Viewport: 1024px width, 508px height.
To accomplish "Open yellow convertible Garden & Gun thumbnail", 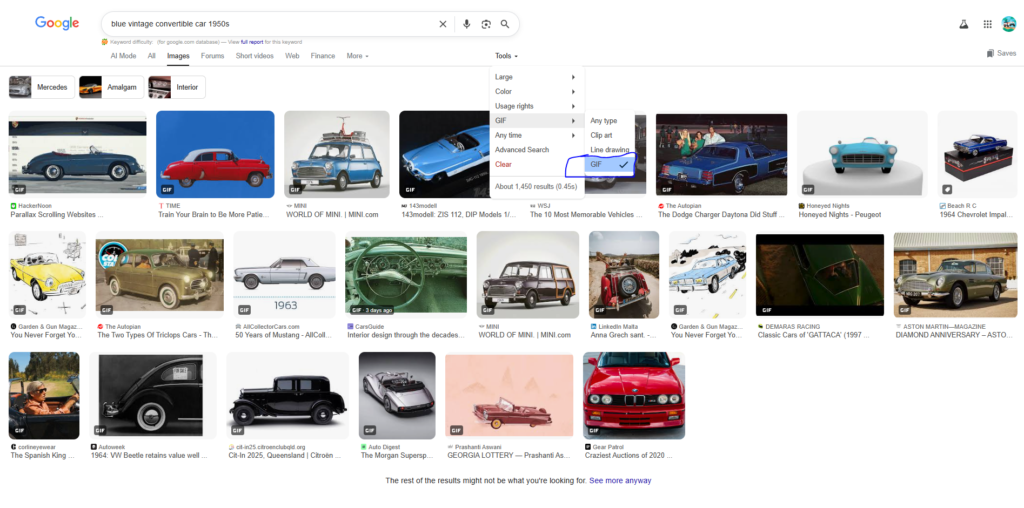I will pos(47,274).
